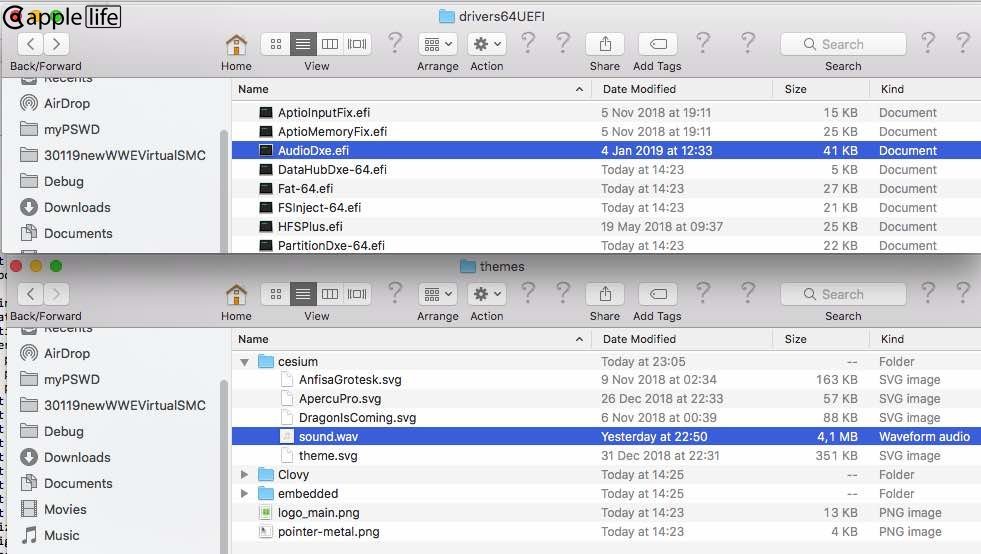Click Back arrow in drivers64UEFI window

pos(31,44)
